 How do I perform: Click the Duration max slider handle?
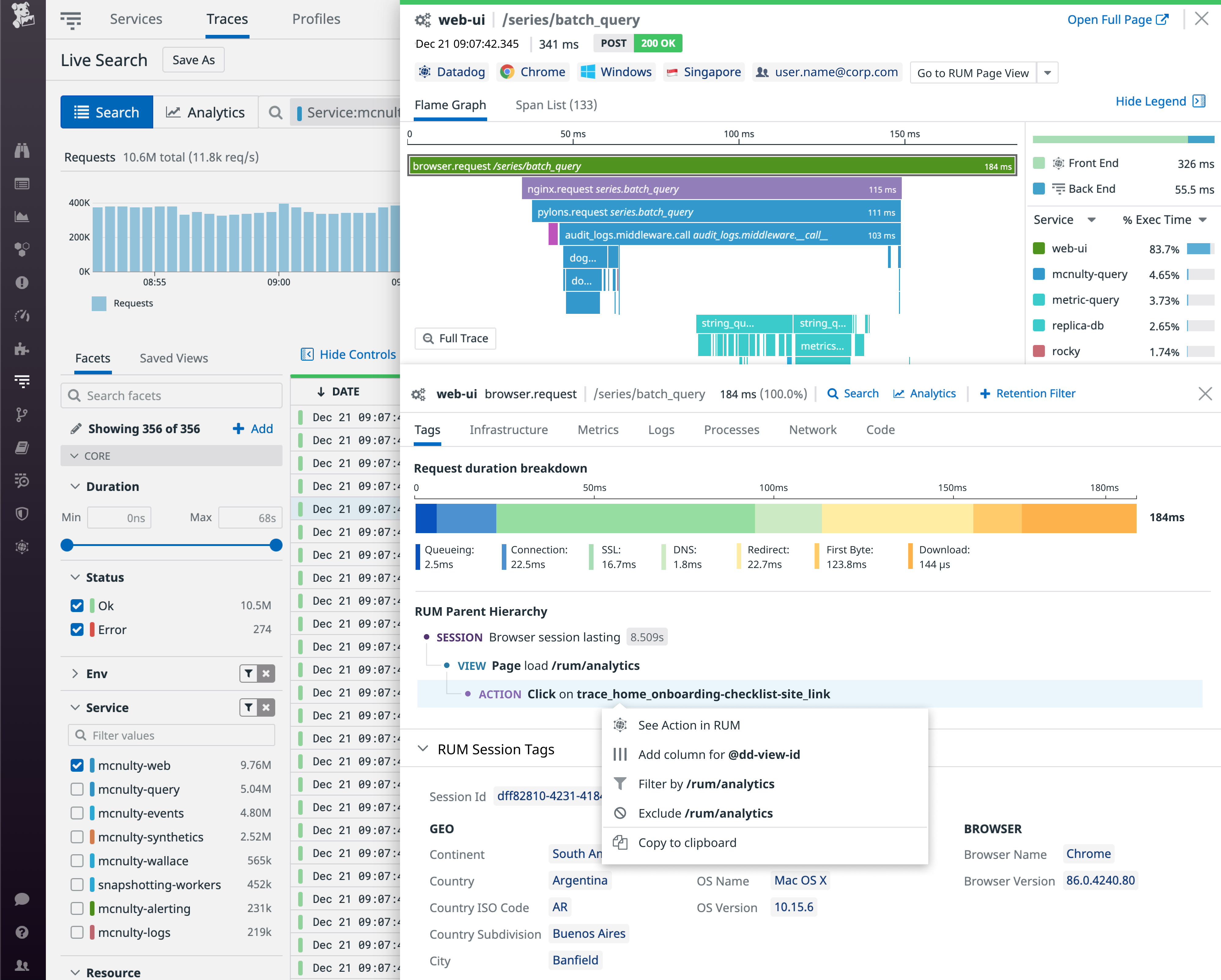tap(276, 545)
